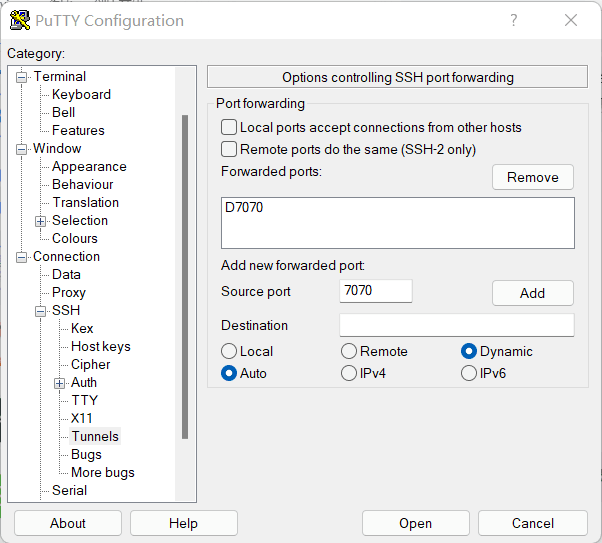Image resolution: width=602 pixels, height=543 pixels.
Task: Click the Open button
Action: point(415,523)
